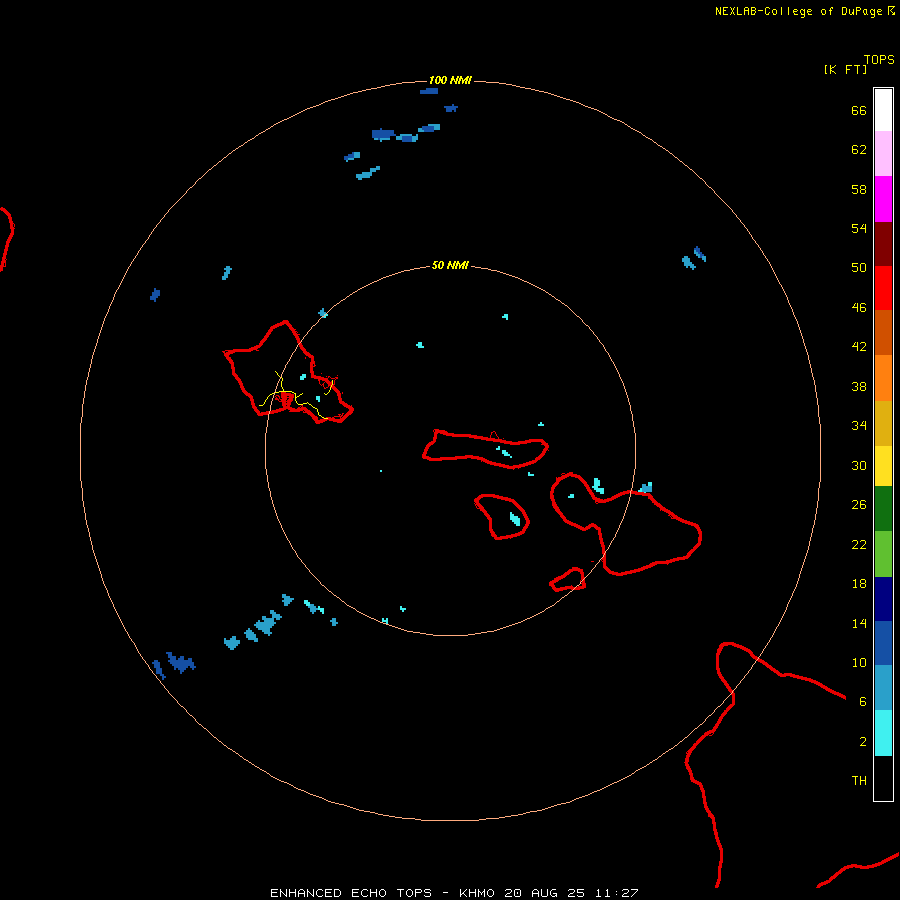Click the 66 value on the scale
This screenshot has width=900, height=900.
point(859,110)
